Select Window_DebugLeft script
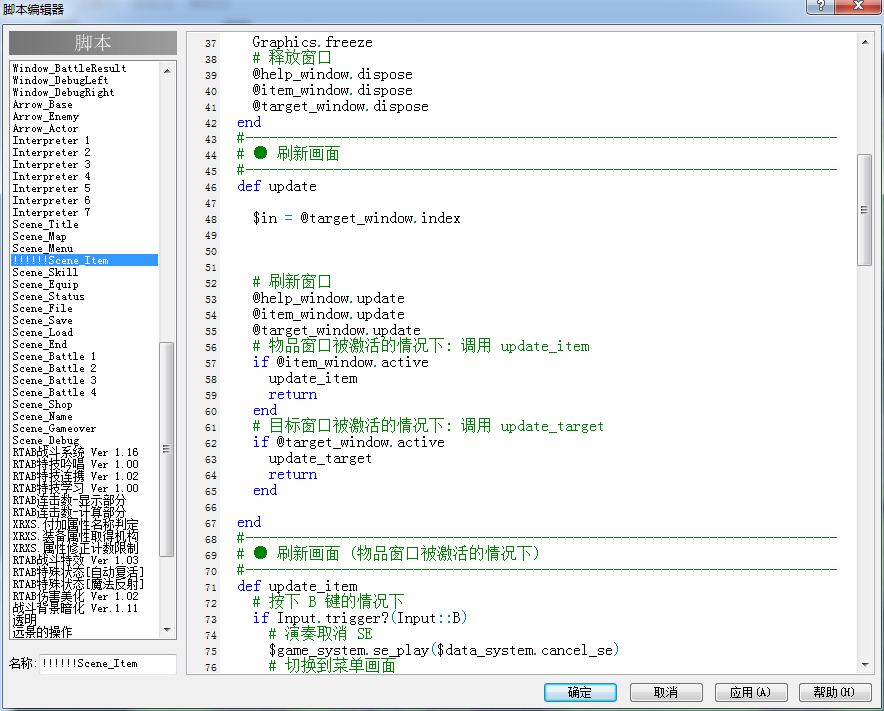The image size is (884, 711). coord(60,81)
